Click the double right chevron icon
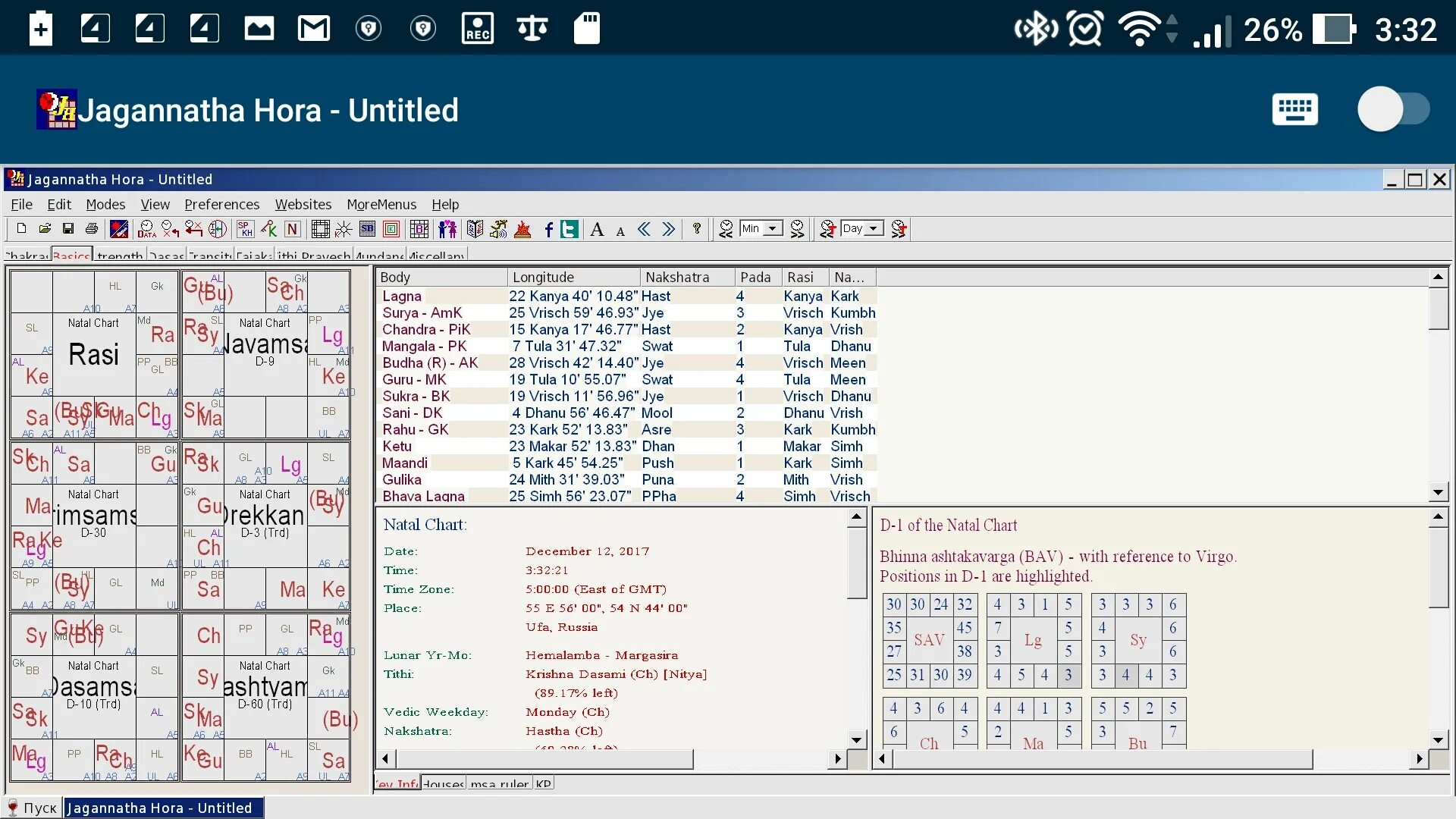The image size is (1456, 819). [668, 229]
